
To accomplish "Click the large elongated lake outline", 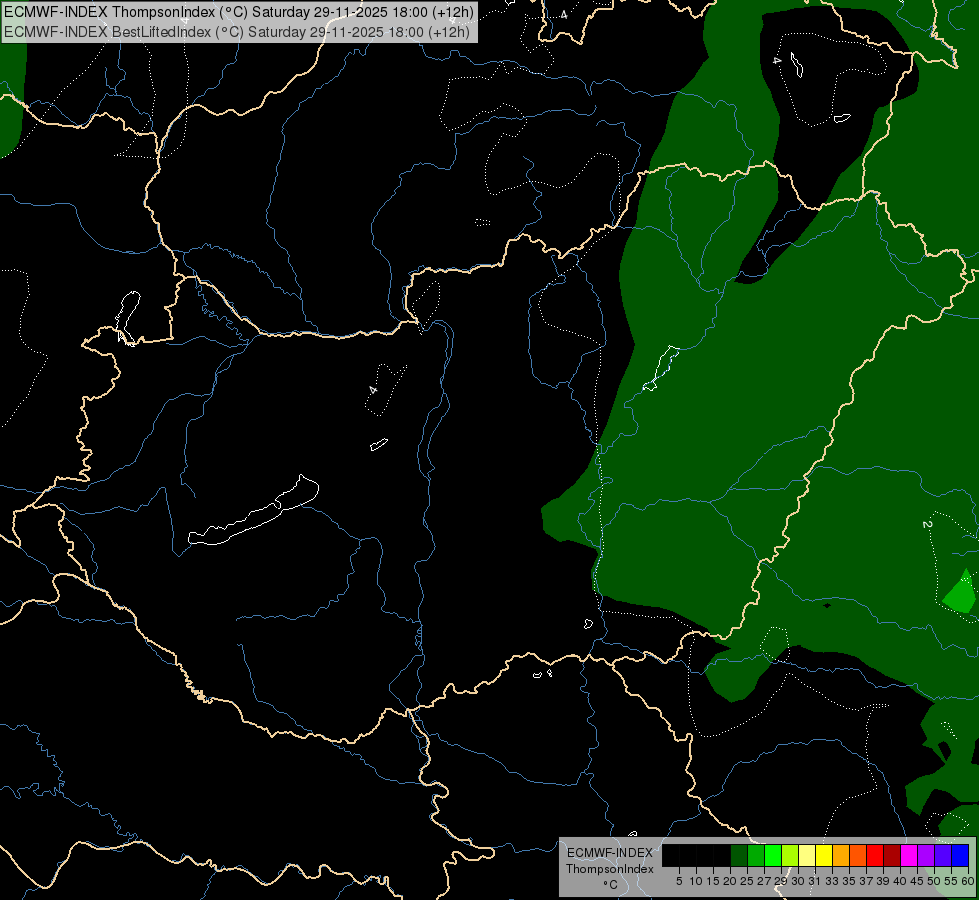I will point(254,511).
